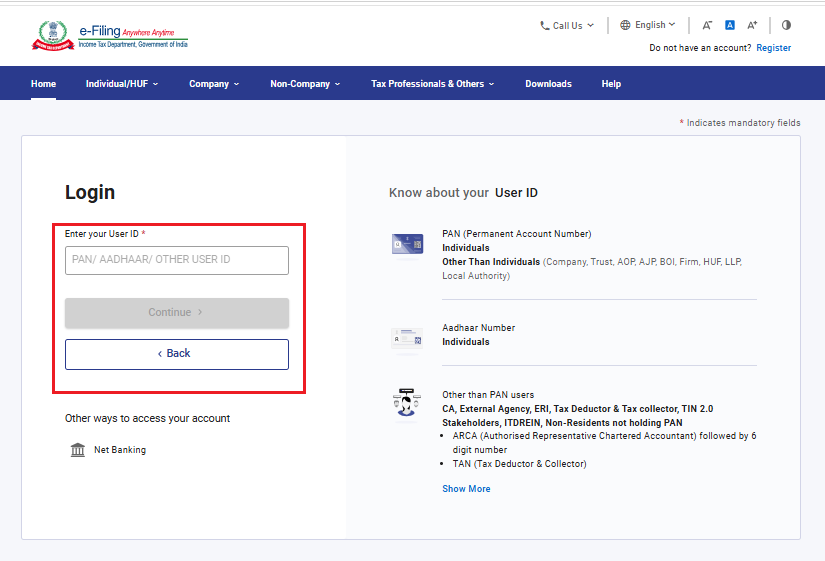The height and width of the screenshot is (561, 825).
Task: Click 'Know about your User ID' heading
Action: [x=463, y=193]
